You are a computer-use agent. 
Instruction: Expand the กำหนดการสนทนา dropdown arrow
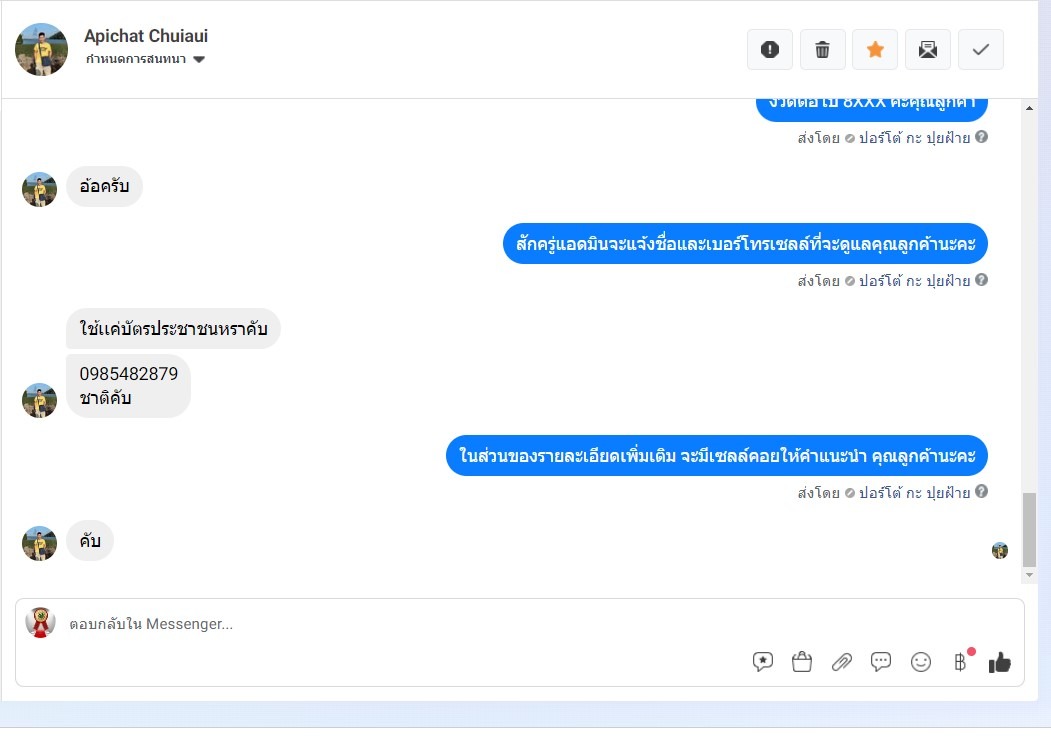[198, 59]
